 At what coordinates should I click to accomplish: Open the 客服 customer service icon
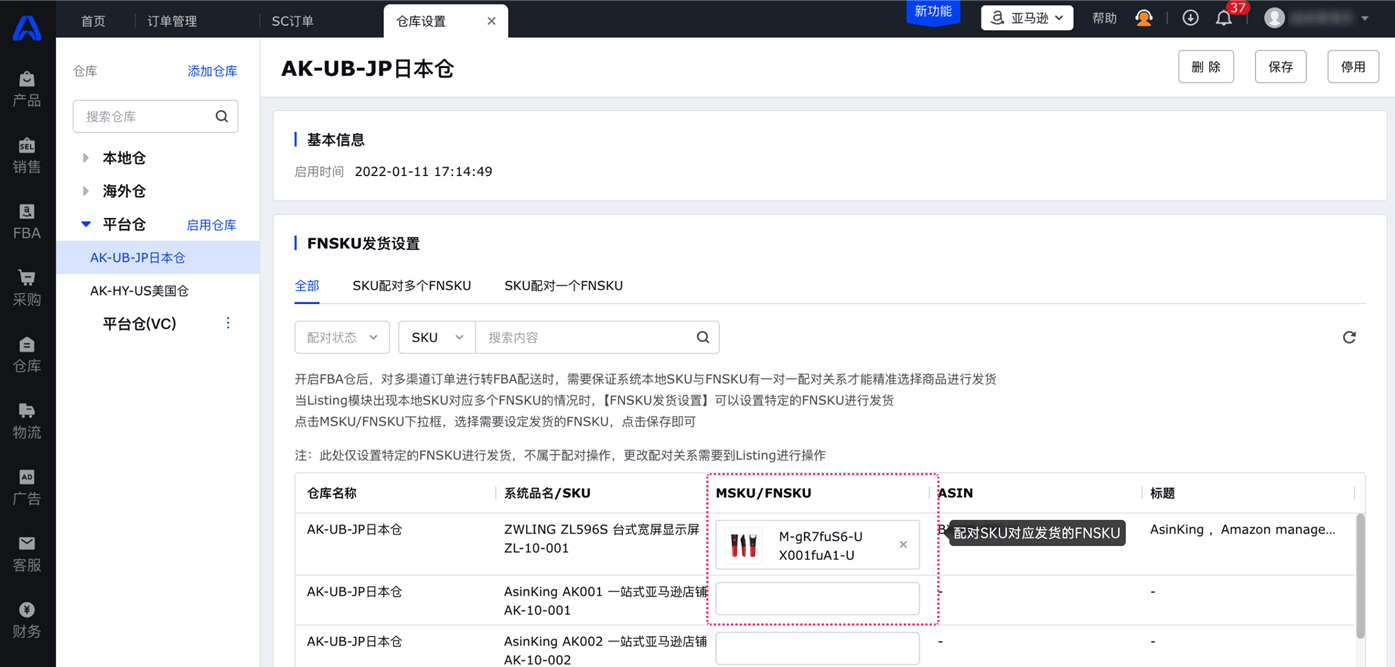coord(27,553)
